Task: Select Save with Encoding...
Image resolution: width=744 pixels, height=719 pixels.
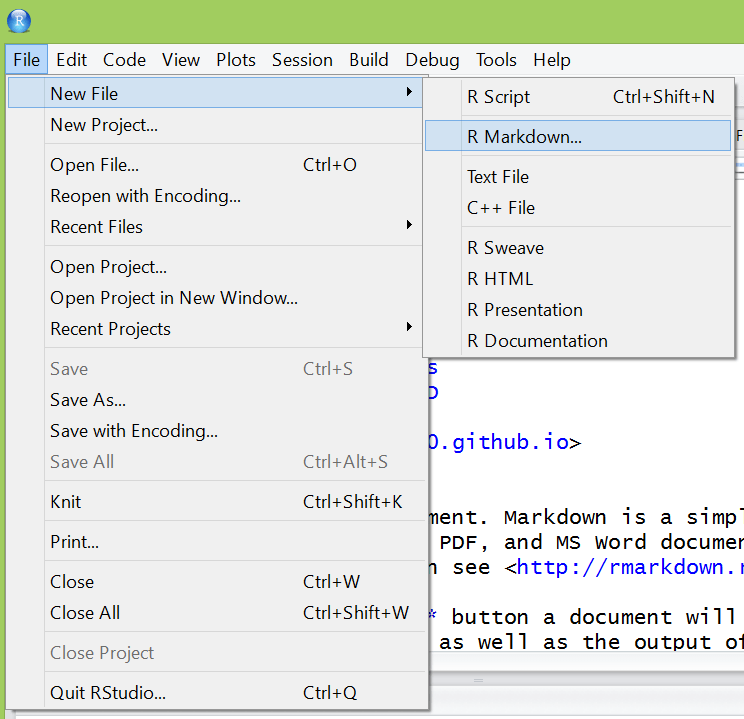Action: (x=215, y=430)
